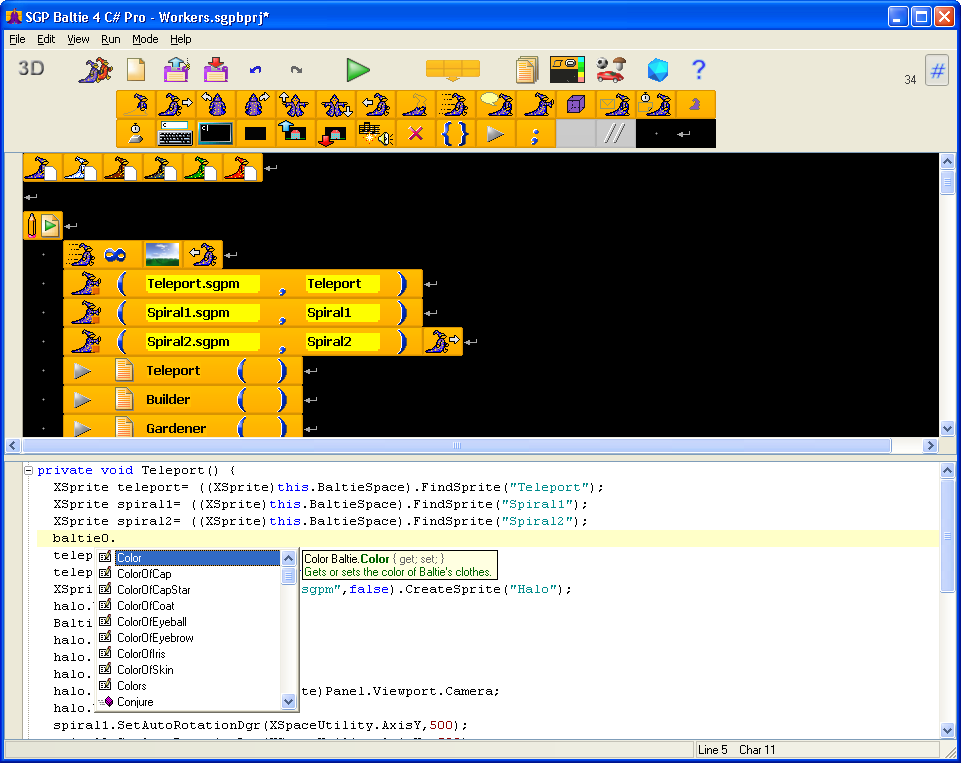The image size is (961, 763).
Task: Expand the orange dropdown palette button
Action: [452, 70]
